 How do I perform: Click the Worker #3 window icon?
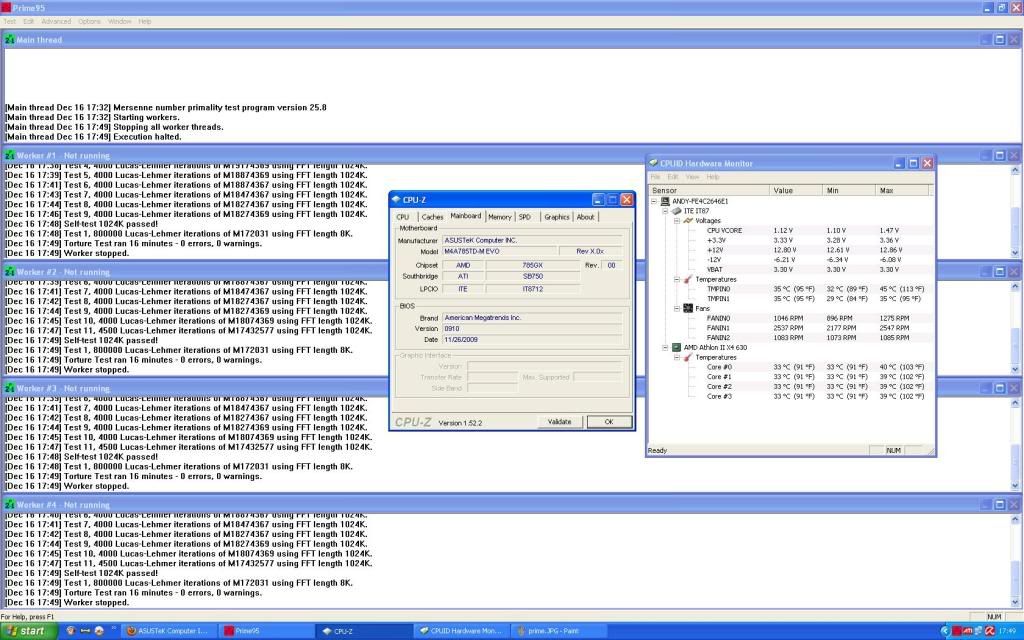(x=9, y=388)
